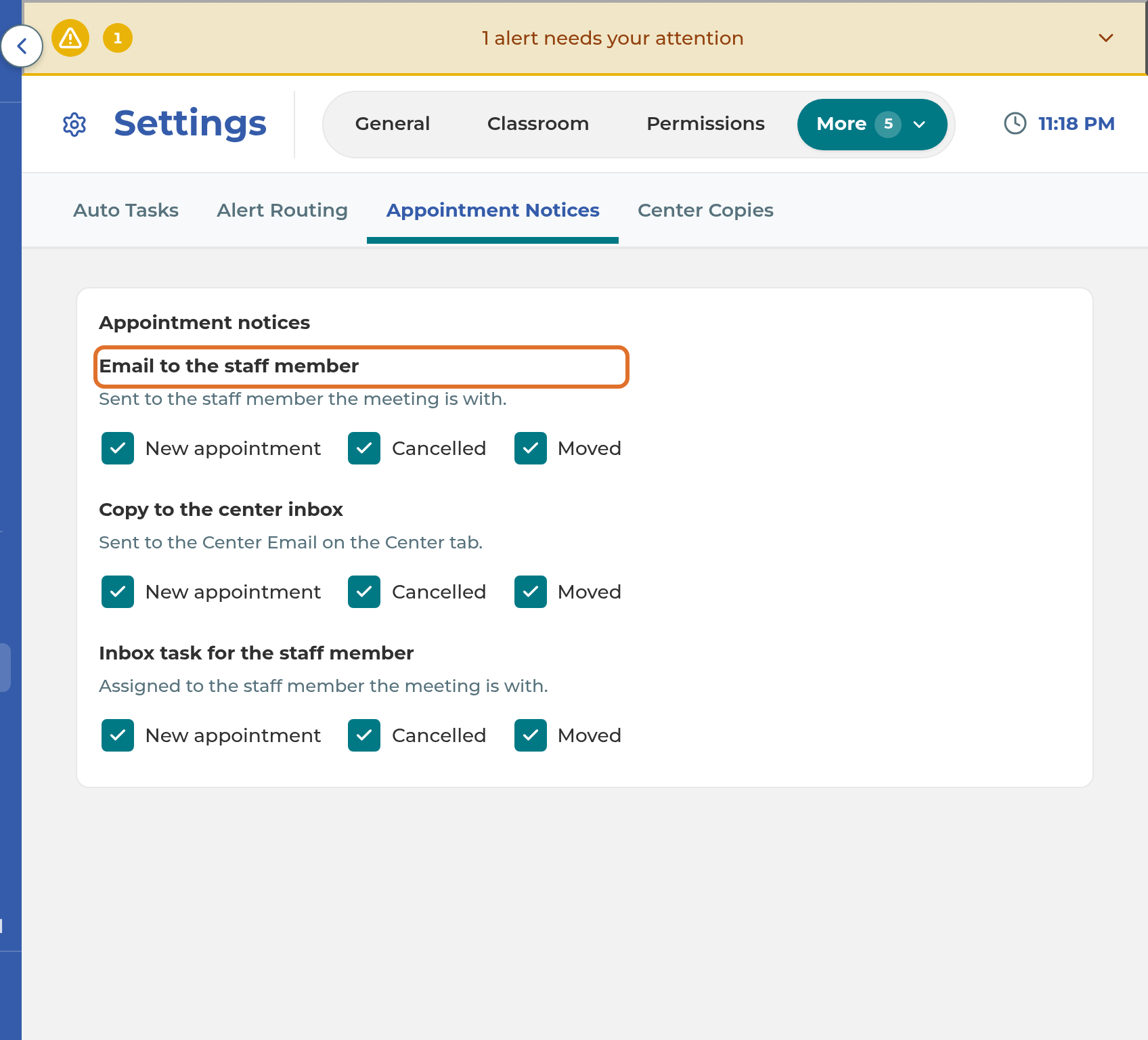Click the 11:18 PM time display
Screen dimensions: 1148x1040
1076,124
